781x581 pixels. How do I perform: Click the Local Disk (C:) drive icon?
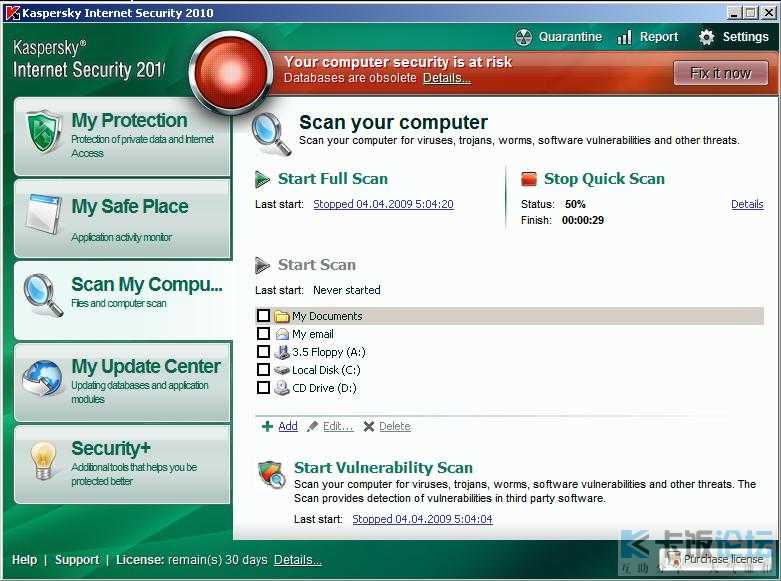[x=282, y=370]
